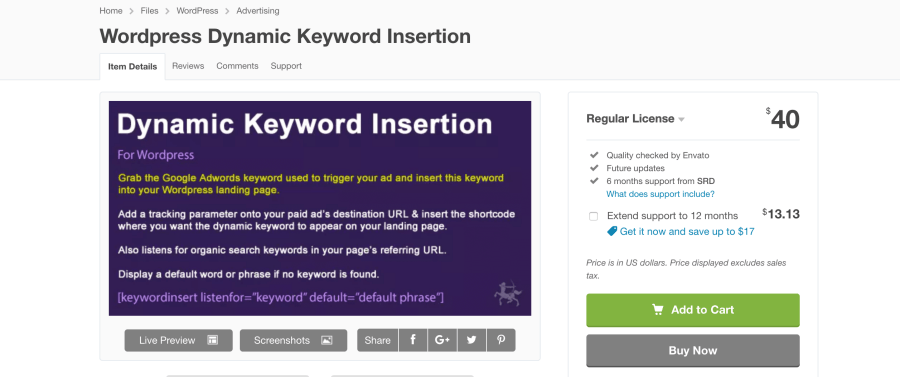Screen dimensions: 900x377
Task: Share the item on Twitter
Action: (472, 340)
